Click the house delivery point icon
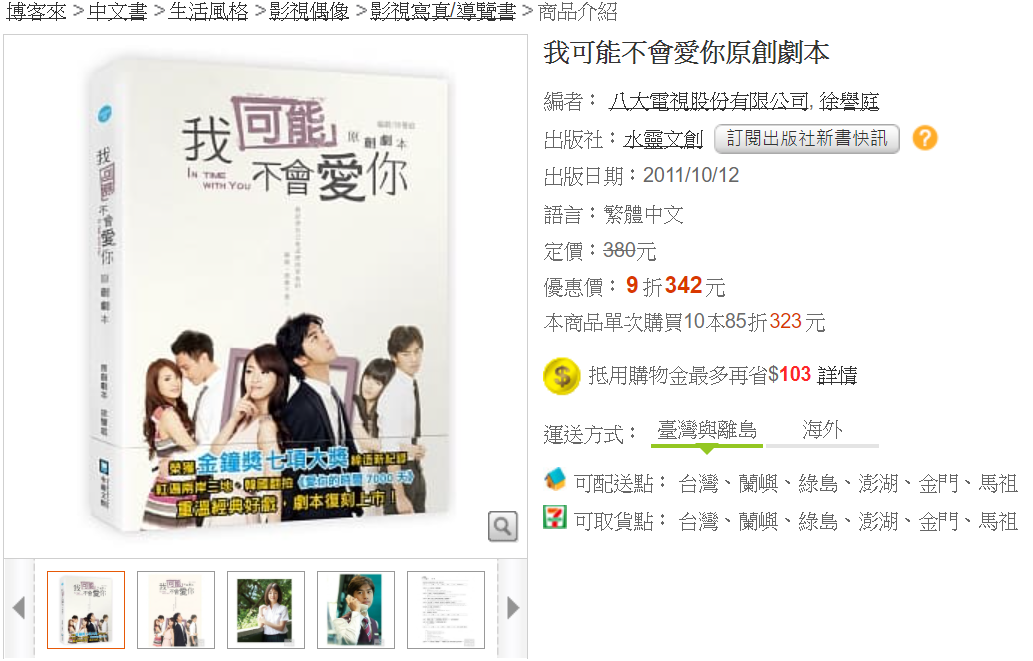This screenshot has height=661, width=1033. pyautogui.click(x=555, y=479)
